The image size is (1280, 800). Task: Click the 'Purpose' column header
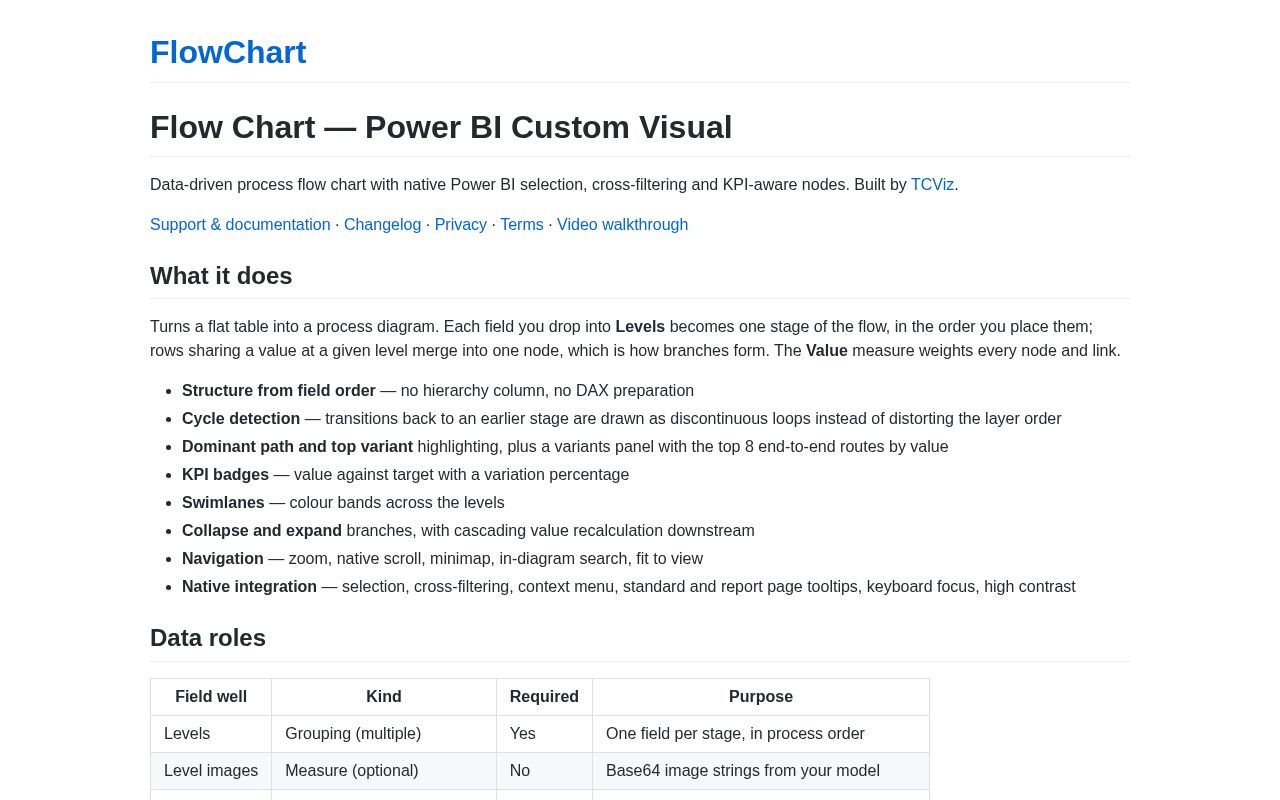click(x=761, y=697)
